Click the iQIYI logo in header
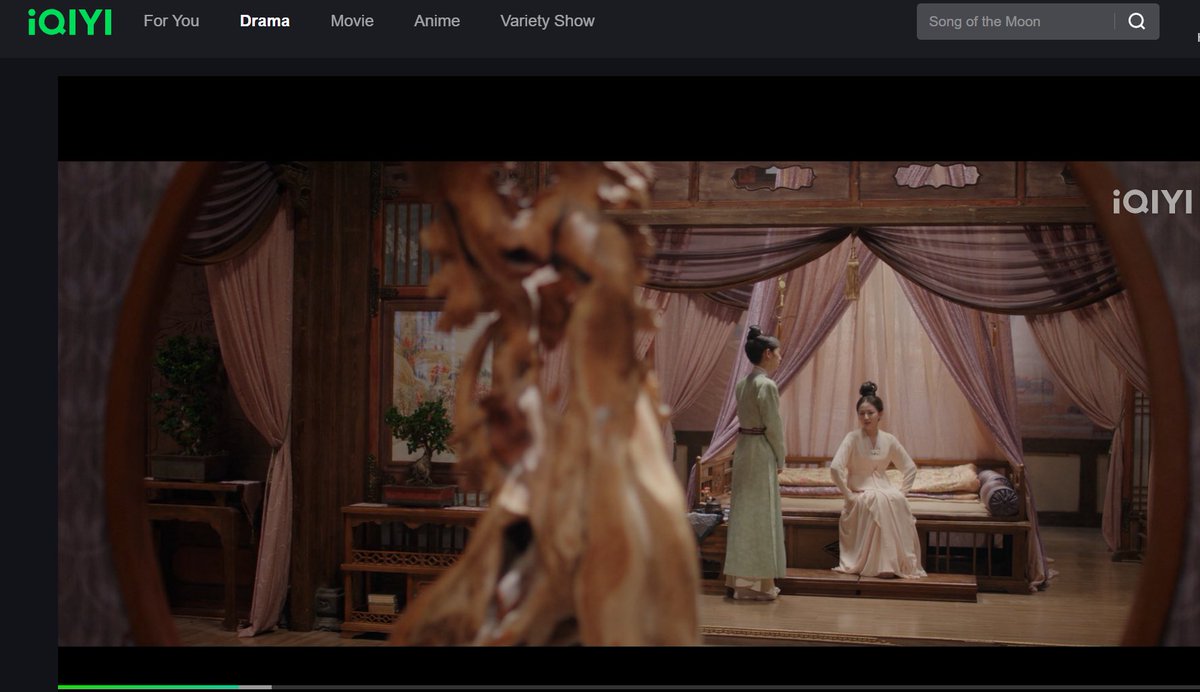Viewport: 1200px width, 692px height. tap(69, 21)
